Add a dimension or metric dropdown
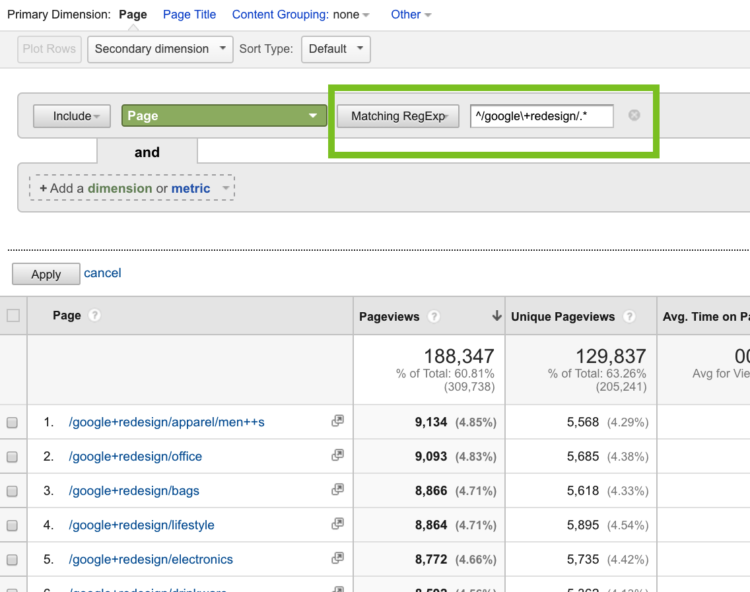750x592 pixels. [x=132, y=188]
